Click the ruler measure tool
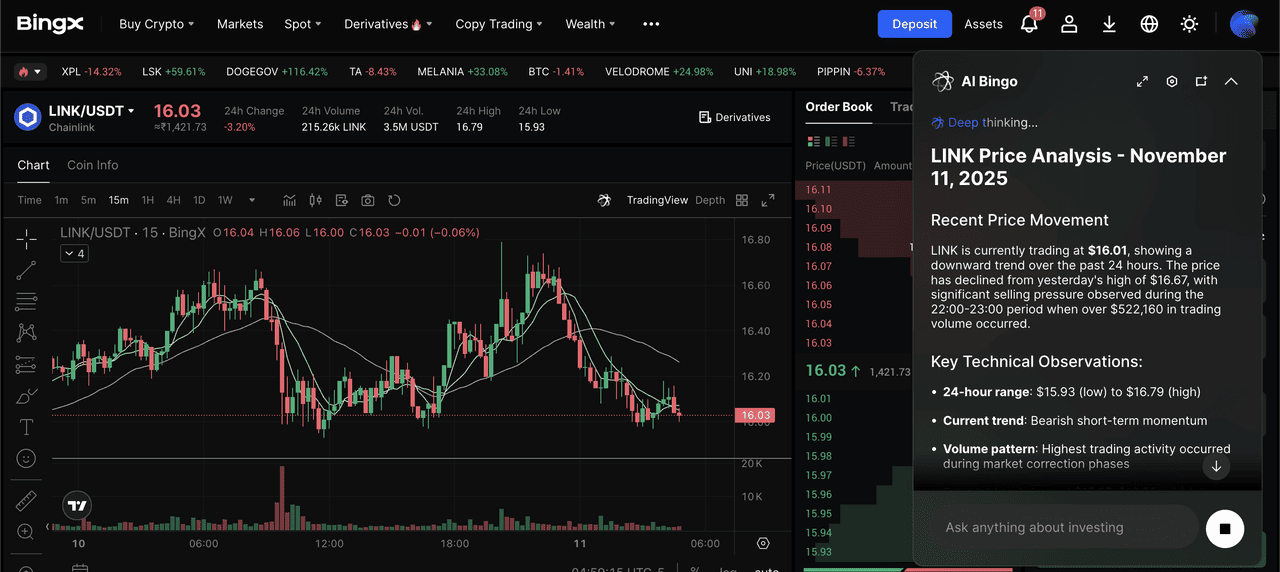Screen dimensions: 1280x572 (27, 500)
